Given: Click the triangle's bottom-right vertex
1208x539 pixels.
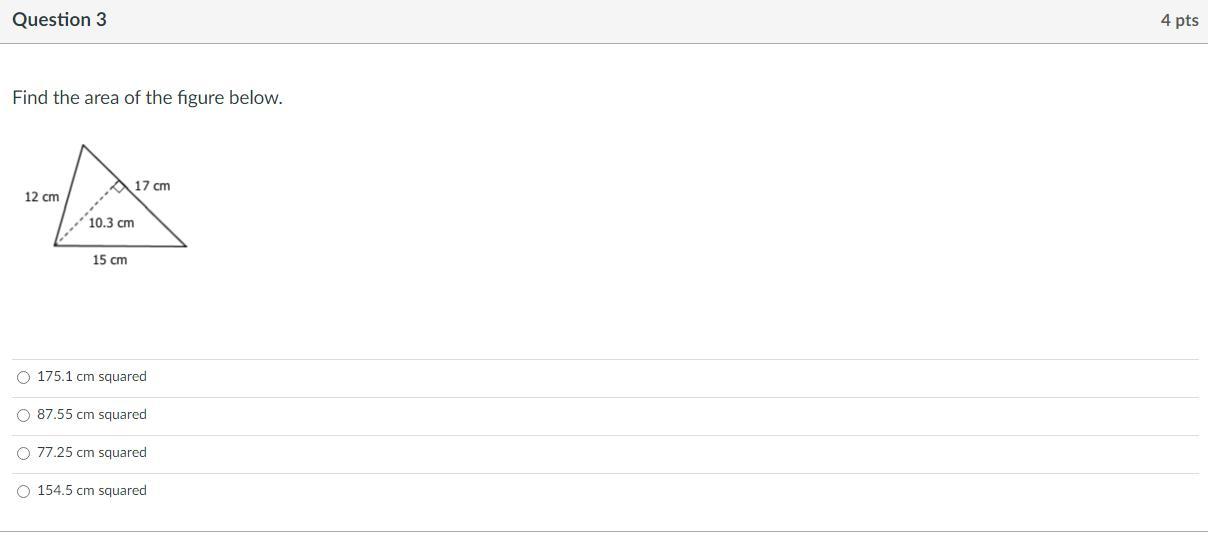Looking at the screenshot, I should point(185,244).
